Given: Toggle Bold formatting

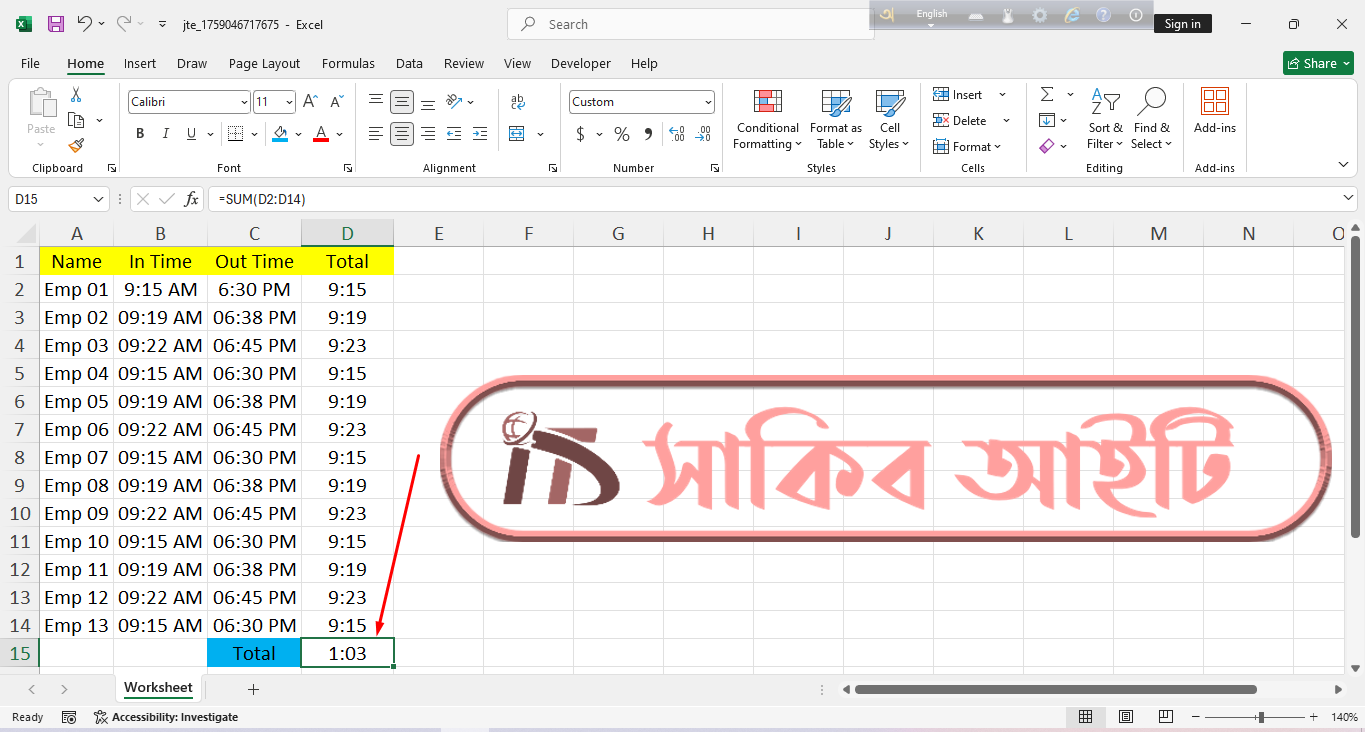Looking at the screenshot, I should click(x=140, y=134).
